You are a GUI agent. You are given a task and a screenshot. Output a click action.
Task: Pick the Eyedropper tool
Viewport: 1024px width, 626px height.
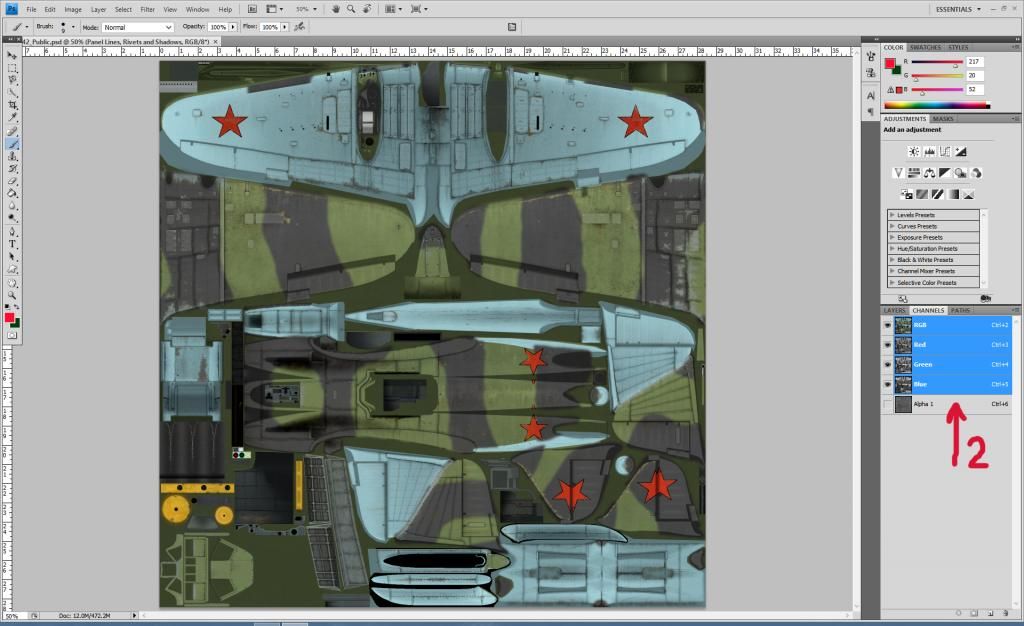[13, 118]
